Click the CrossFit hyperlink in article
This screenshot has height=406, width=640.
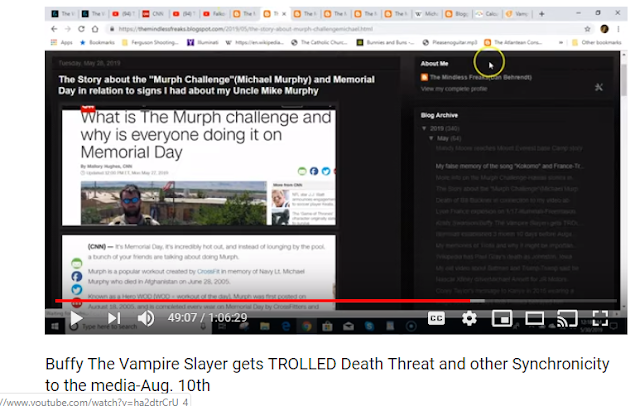pyautogui.click(x=208, y=271)
